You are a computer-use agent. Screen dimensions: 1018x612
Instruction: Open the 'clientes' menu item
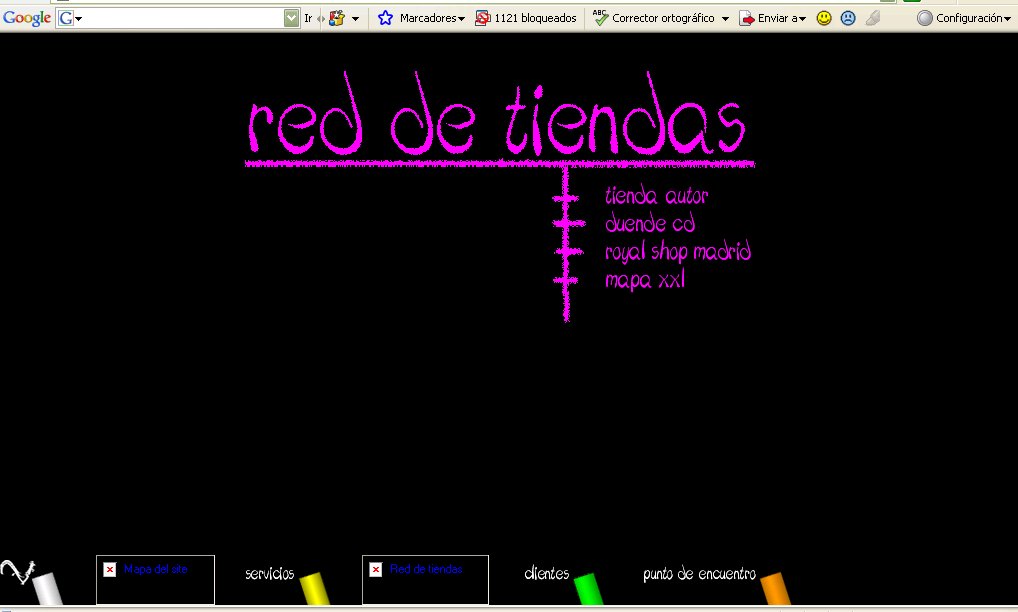[547, 574]
